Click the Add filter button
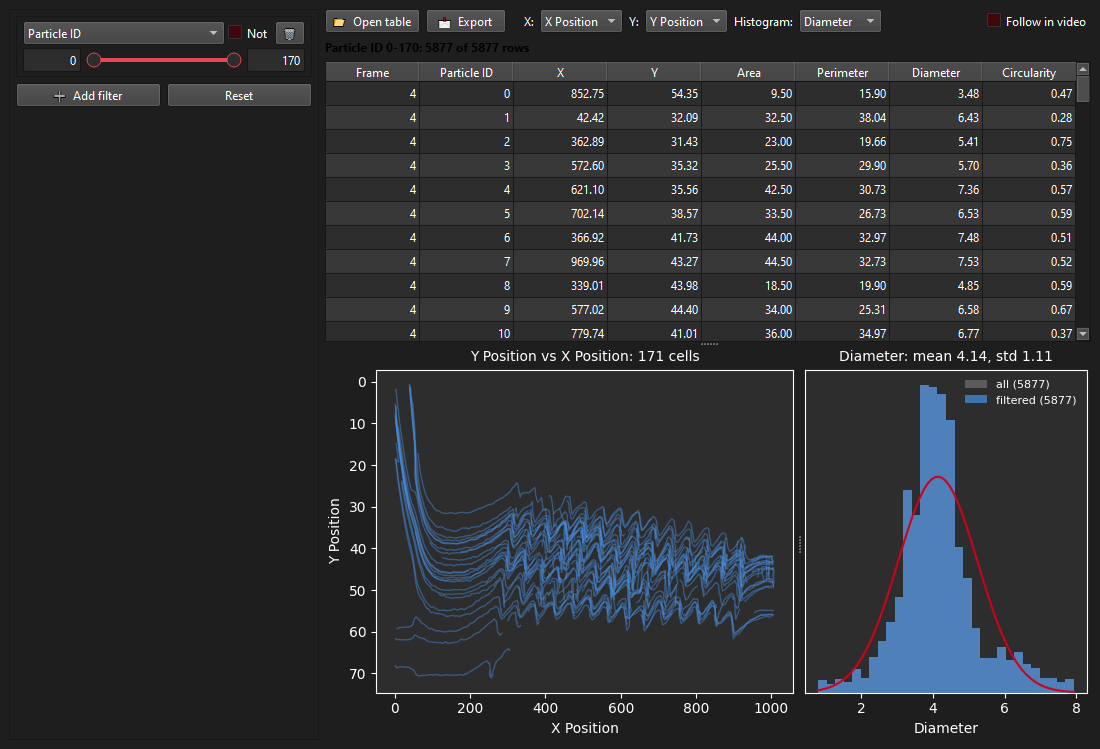This screenshot has height=749, width=1100. point(88,95)
